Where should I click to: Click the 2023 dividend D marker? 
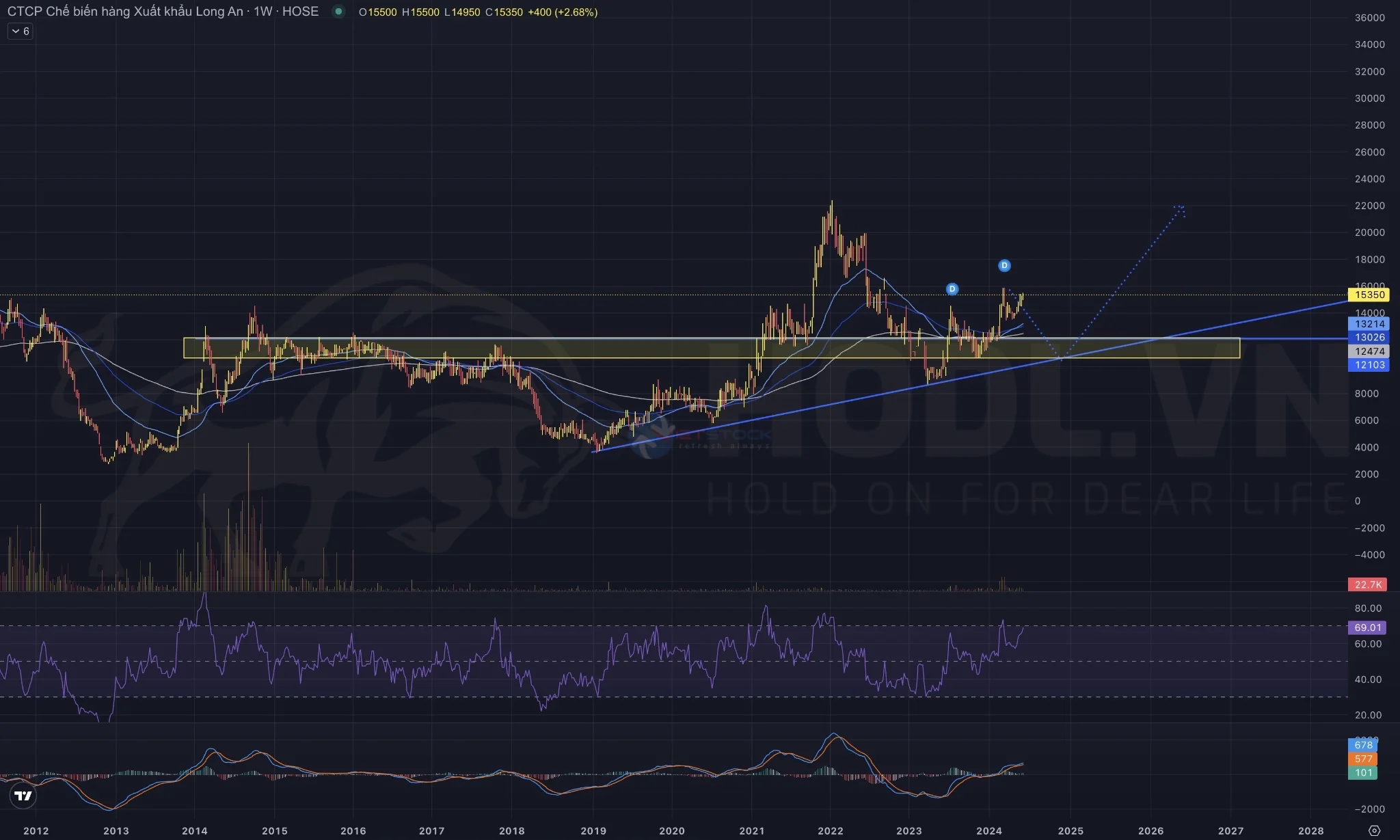952,289
